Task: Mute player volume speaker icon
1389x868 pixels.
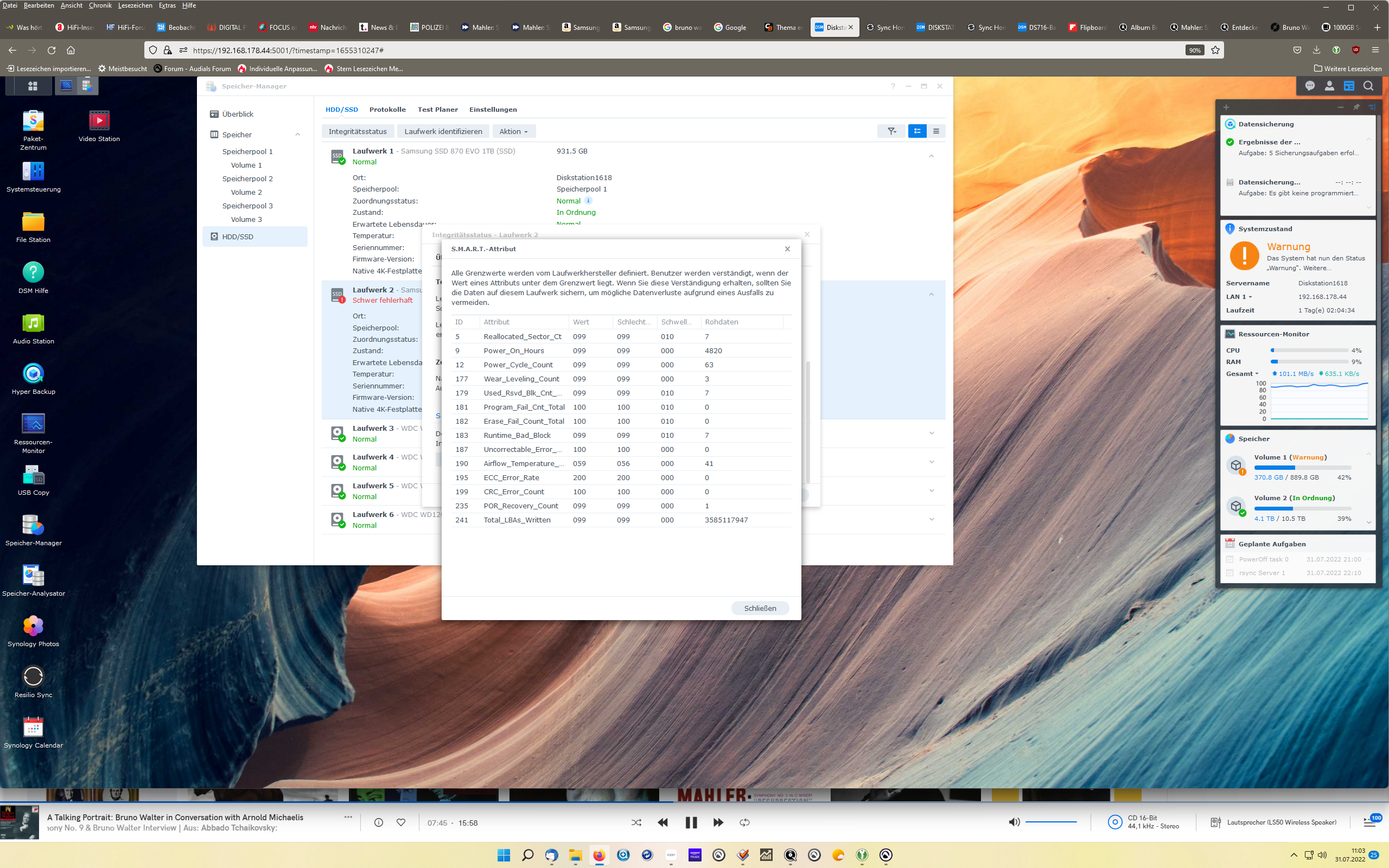Action: [x=1014, y=822]
